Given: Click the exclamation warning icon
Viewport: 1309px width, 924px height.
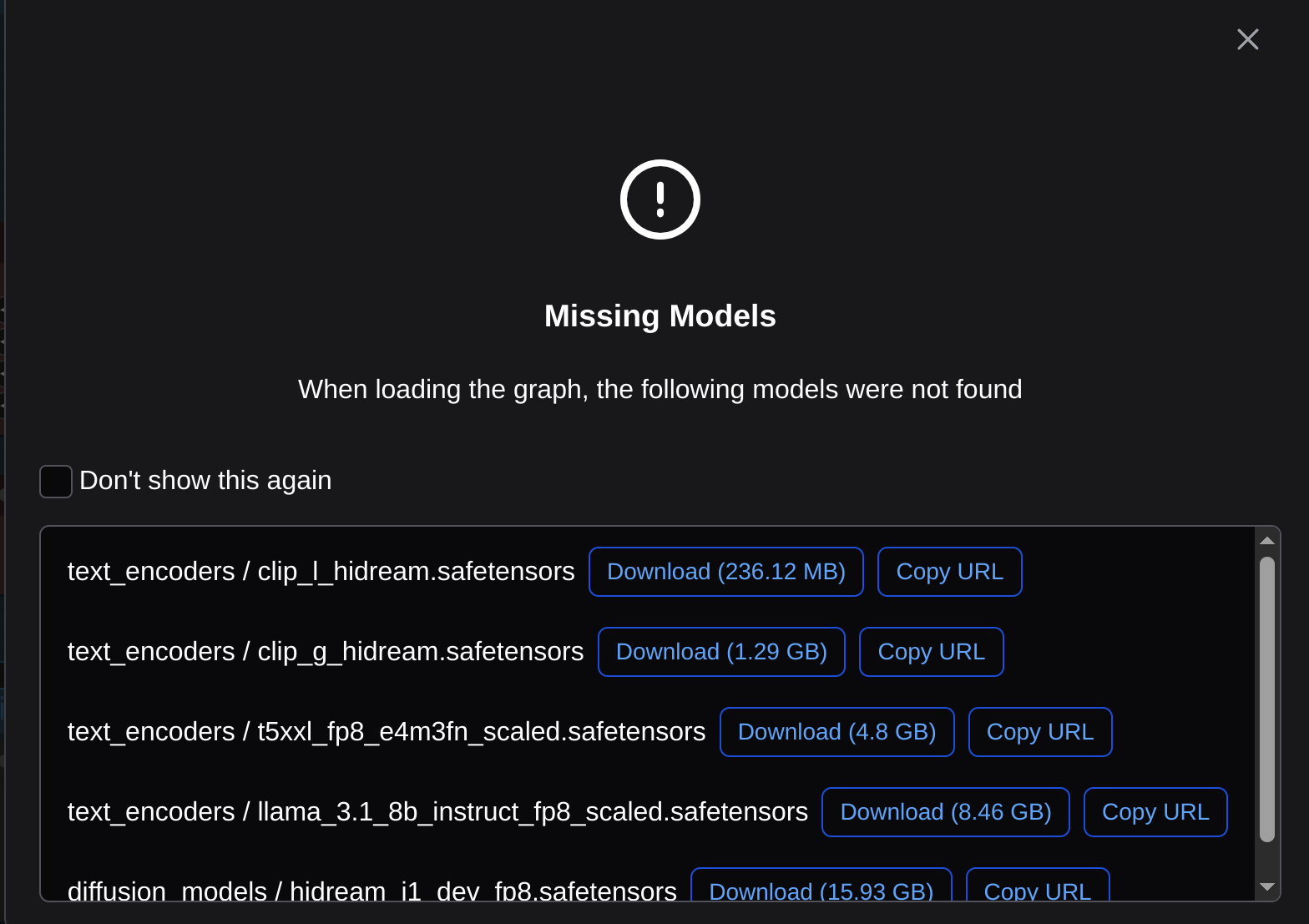Looking at the screenshot, I should tap(660, 199).
